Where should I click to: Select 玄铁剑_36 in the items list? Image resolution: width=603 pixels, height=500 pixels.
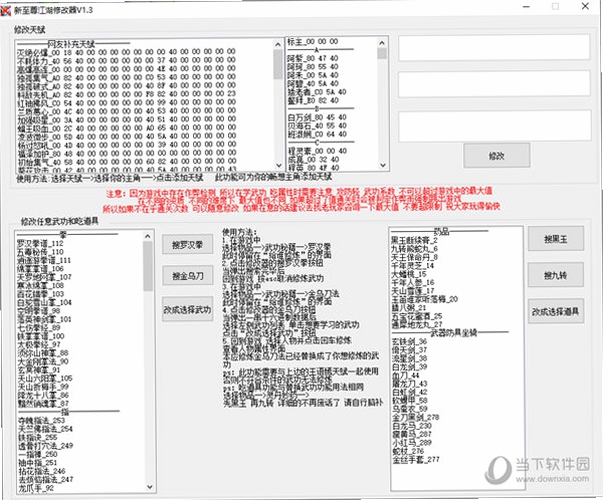pyautogui.click(x=409, y=341)
